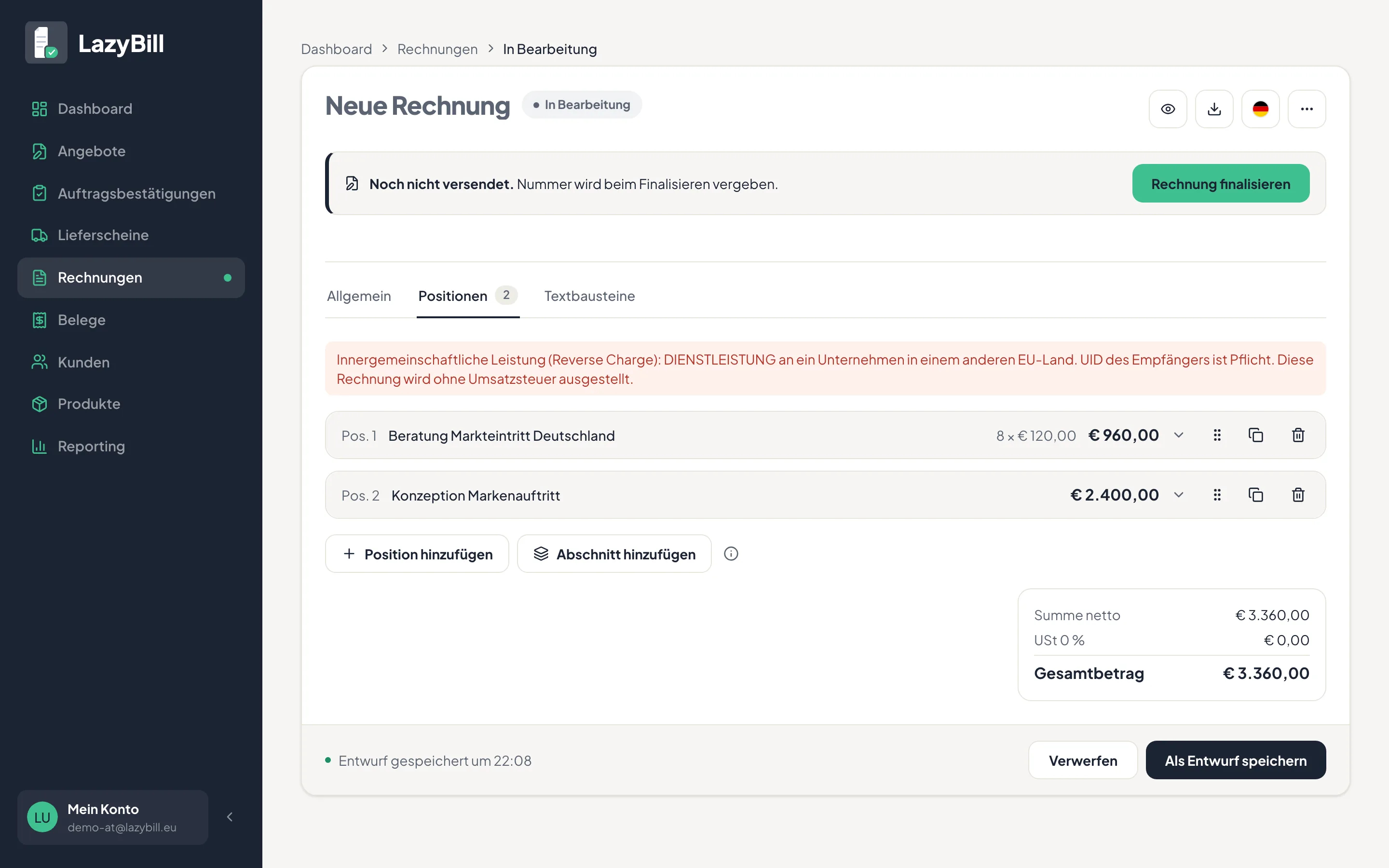Open Rechnungen in the sidebar
This screenshot has height=868, width=1389.
pos(131,278)
